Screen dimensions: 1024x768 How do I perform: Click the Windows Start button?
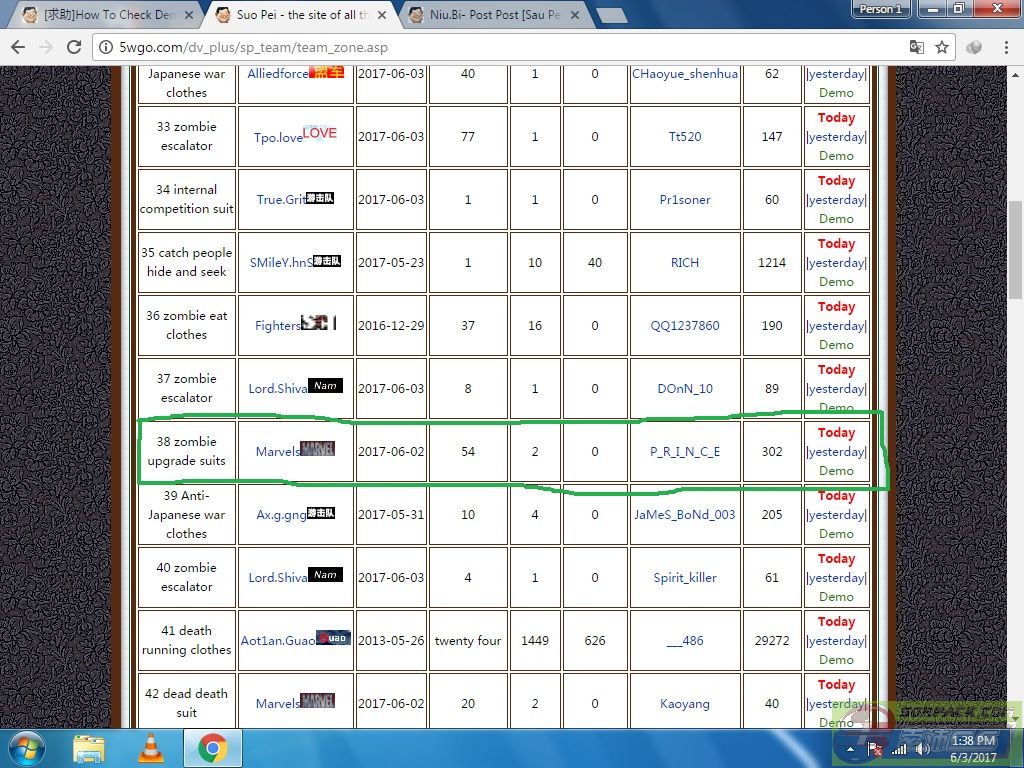(26, 748)
